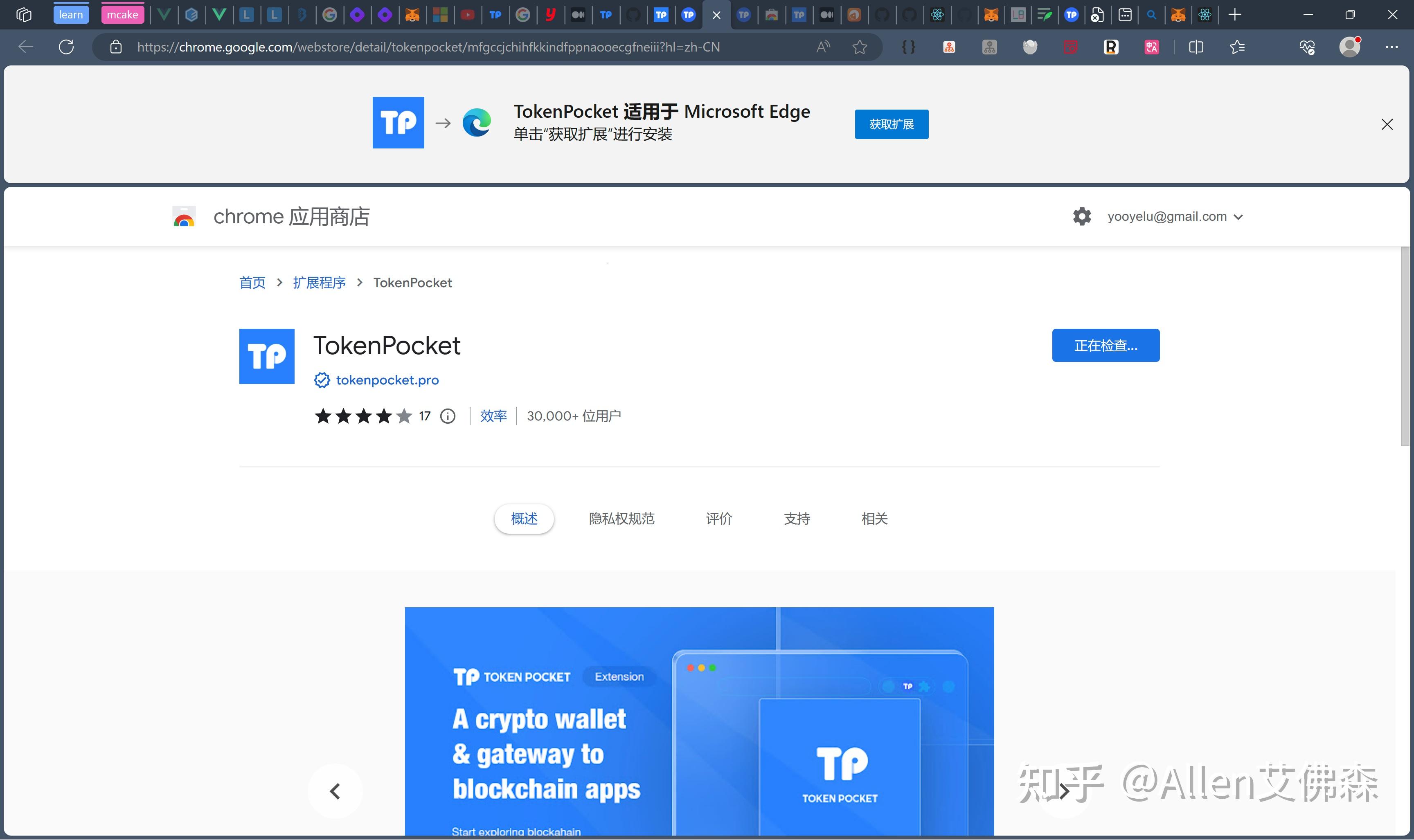Image resolution: width=1414 pixels, height=840 pixels.
Task: Click the Browser essentials heart icon
Action: coord(1307,47)
